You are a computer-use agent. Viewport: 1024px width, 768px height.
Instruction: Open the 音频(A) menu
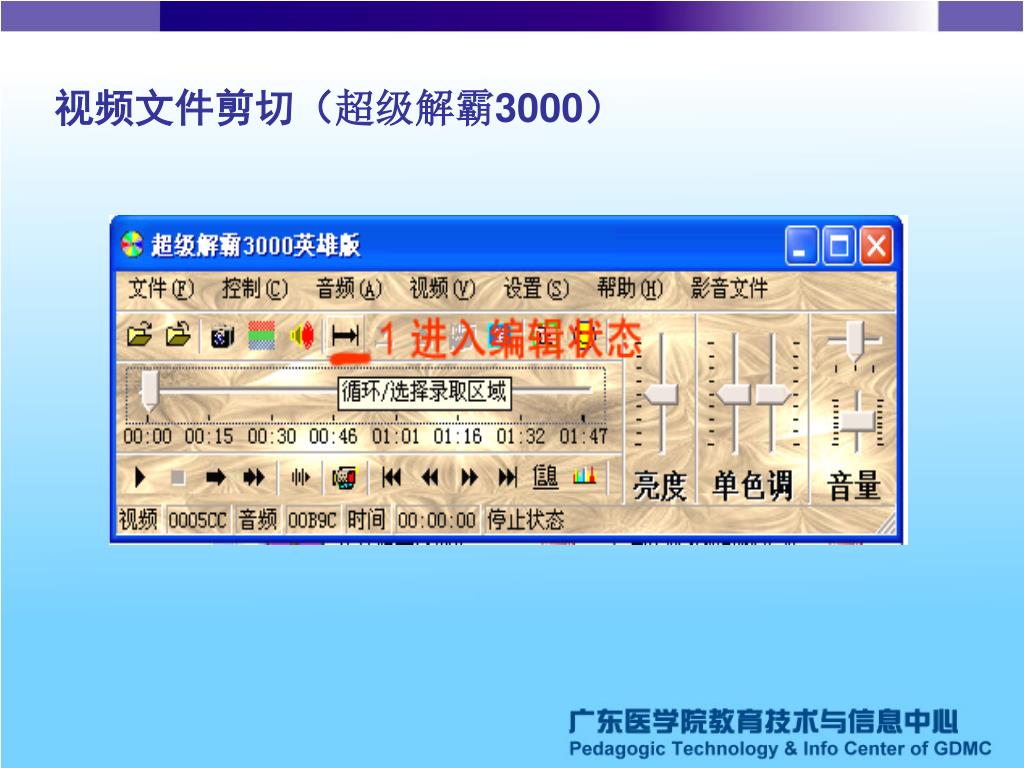point(349,288)
